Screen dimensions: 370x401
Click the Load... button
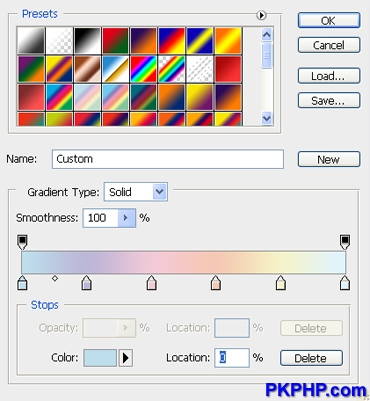click(329, 76)
